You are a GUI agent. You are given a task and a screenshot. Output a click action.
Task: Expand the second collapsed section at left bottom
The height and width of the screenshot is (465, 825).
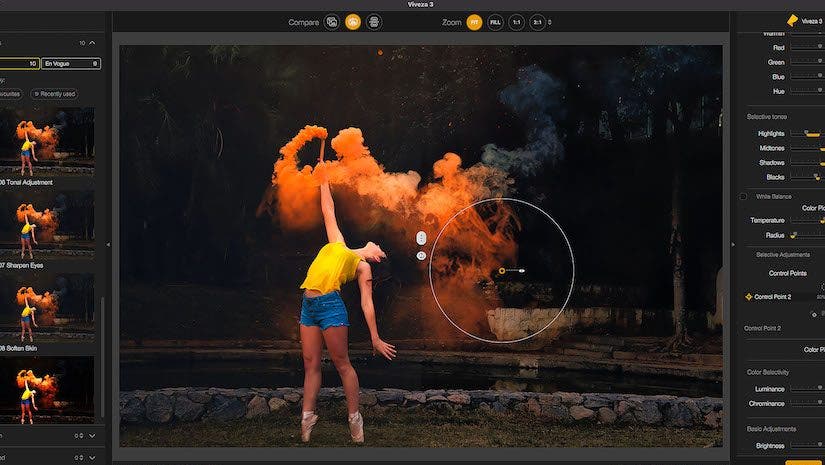tap(93, 458)
